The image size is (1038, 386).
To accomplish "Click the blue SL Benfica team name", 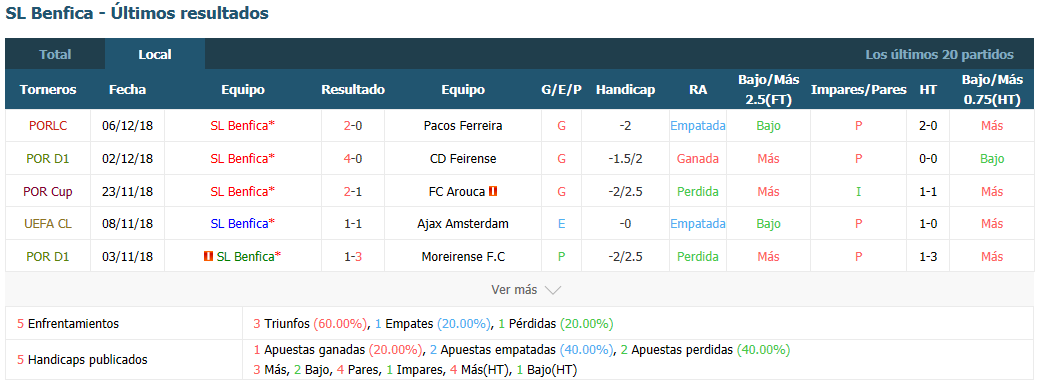I will [239, 223].
